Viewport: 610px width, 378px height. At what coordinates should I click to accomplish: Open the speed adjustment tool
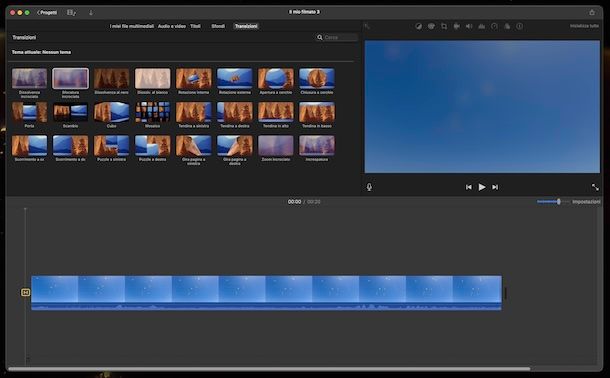tap(494, 26)
